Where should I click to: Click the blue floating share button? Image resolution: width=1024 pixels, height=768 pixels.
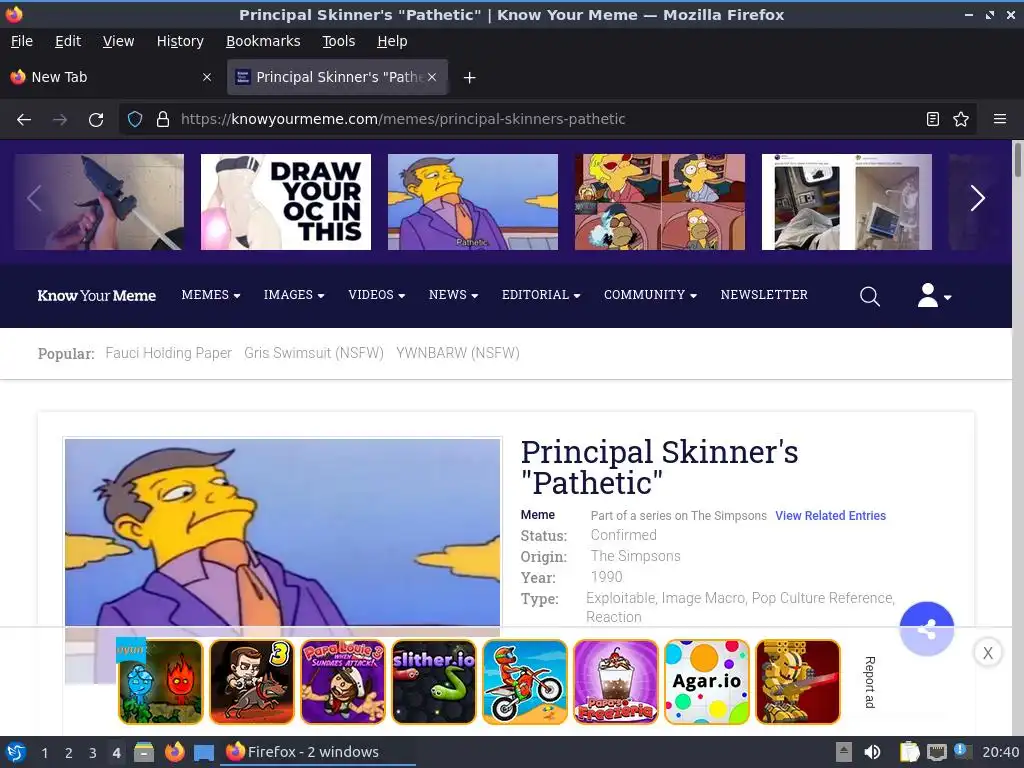click(x=926, y=629)
